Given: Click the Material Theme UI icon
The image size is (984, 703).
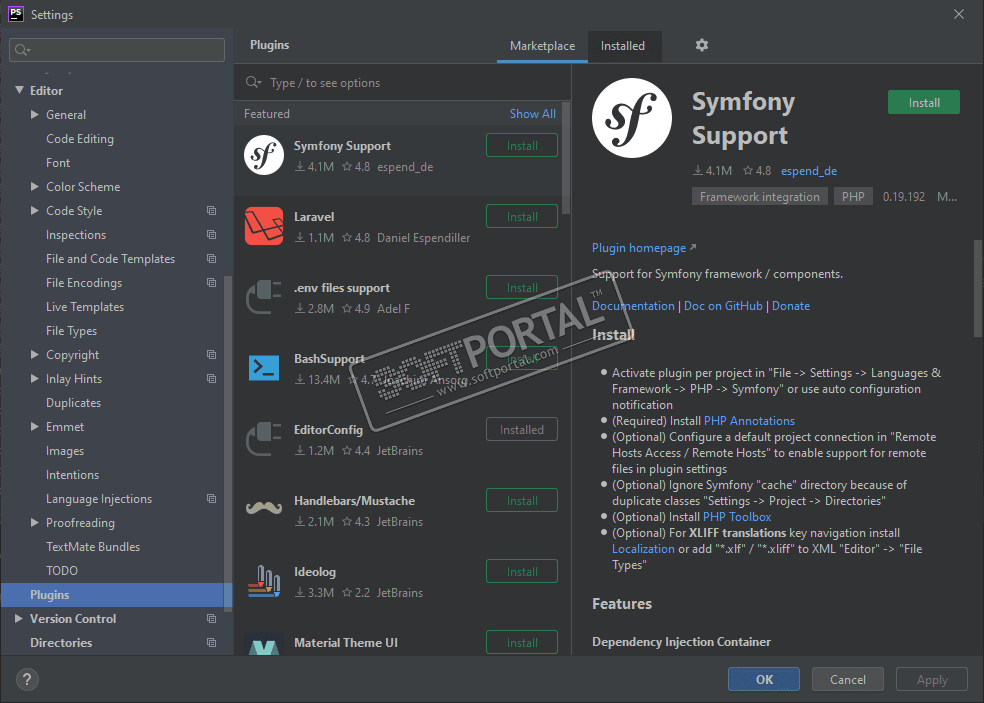Looking at the screenshot, I should [264, 645].
